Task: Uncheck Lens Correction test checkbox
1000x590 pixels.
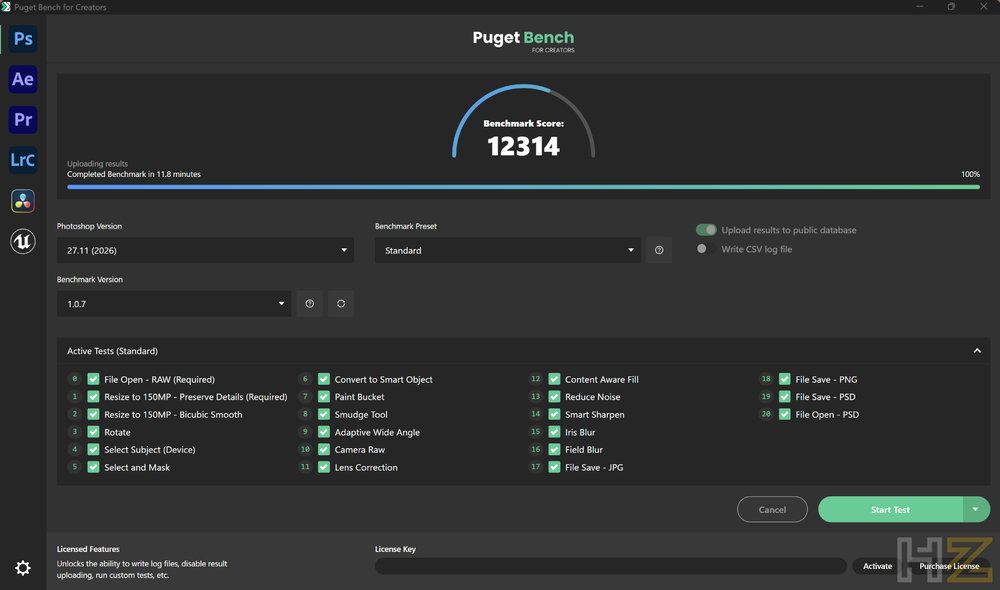Action: (324, 467)
